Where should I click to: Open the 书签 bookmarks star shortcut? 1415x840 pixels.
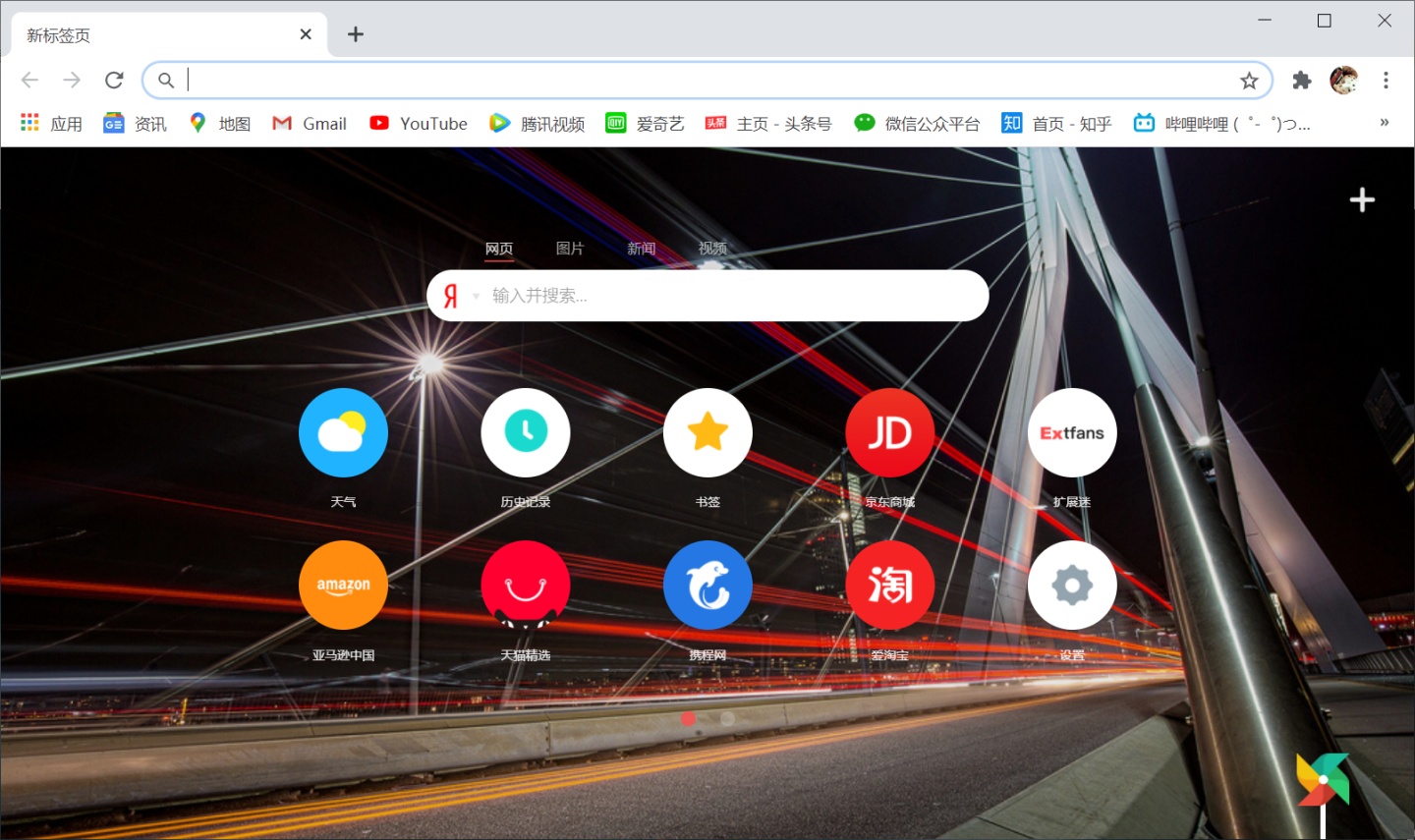pos(707,432)
